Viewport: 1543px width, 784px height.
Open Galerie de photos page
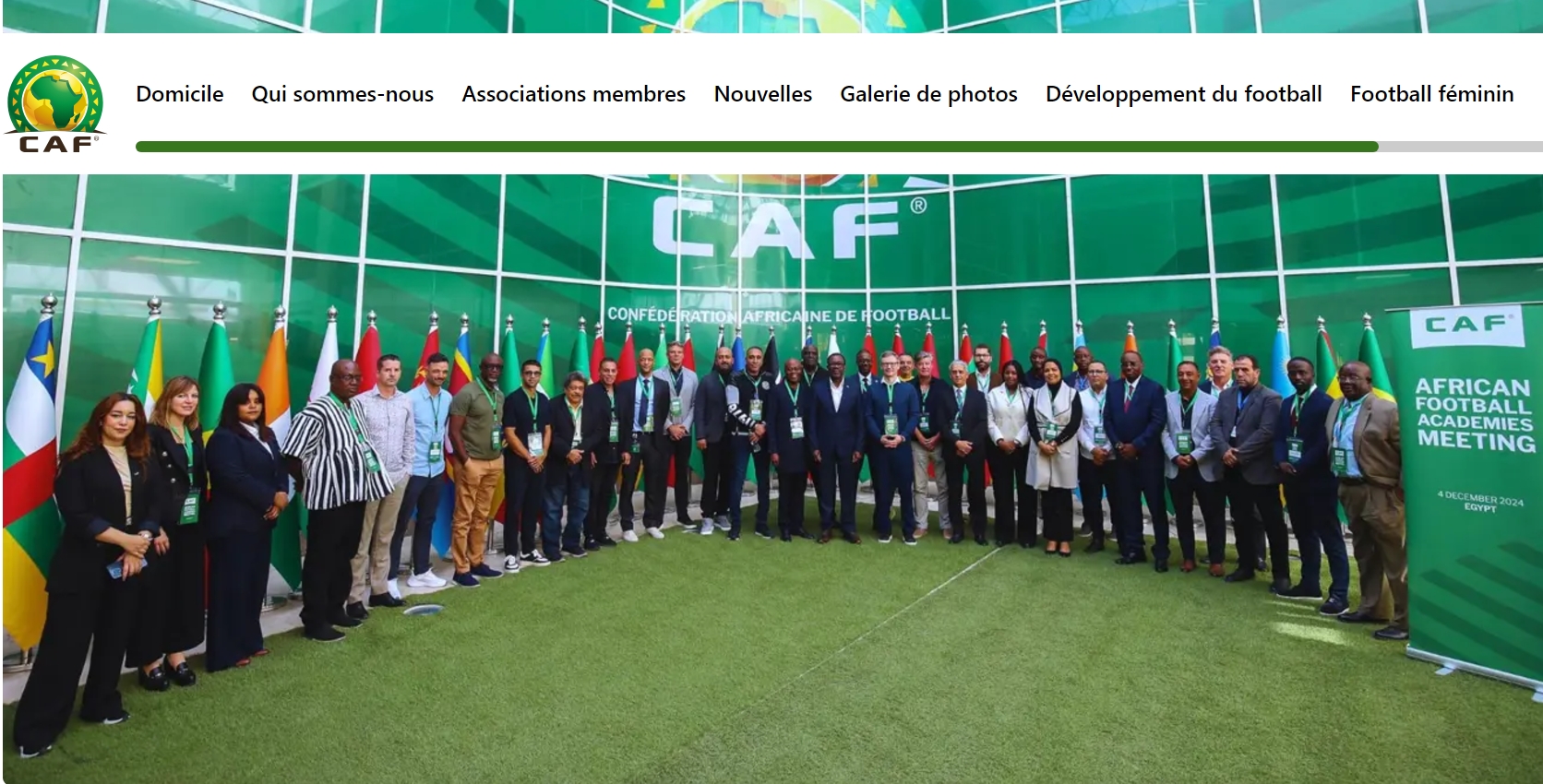point(928,94)
